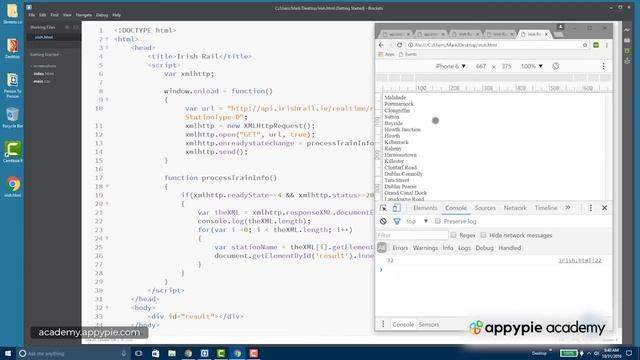Open the File menu in Brackets
640x360 pixels.
tap(32, 15)
